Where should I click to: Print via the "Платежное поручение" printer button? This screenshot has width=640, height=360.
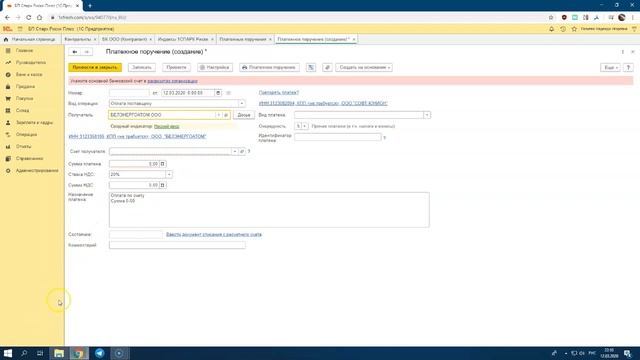(x=269, y=67)
